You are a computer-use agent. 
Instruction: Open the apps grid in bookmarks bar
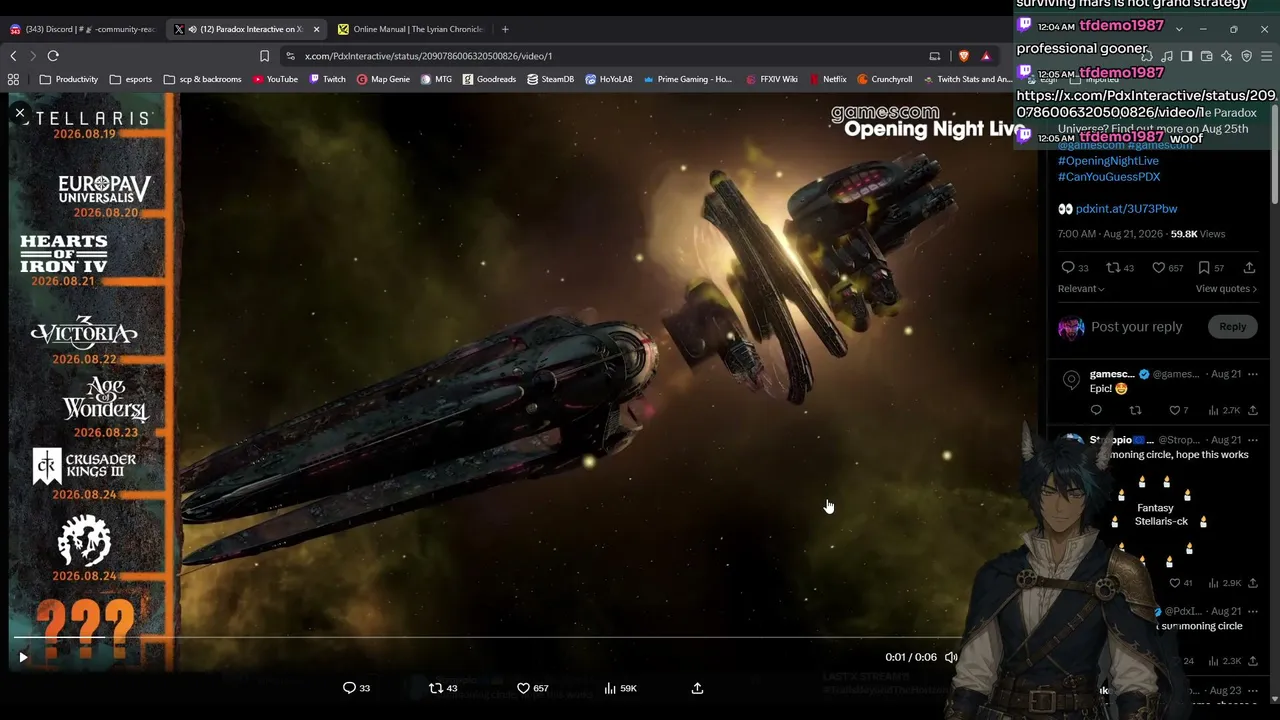tap(13, 79)
